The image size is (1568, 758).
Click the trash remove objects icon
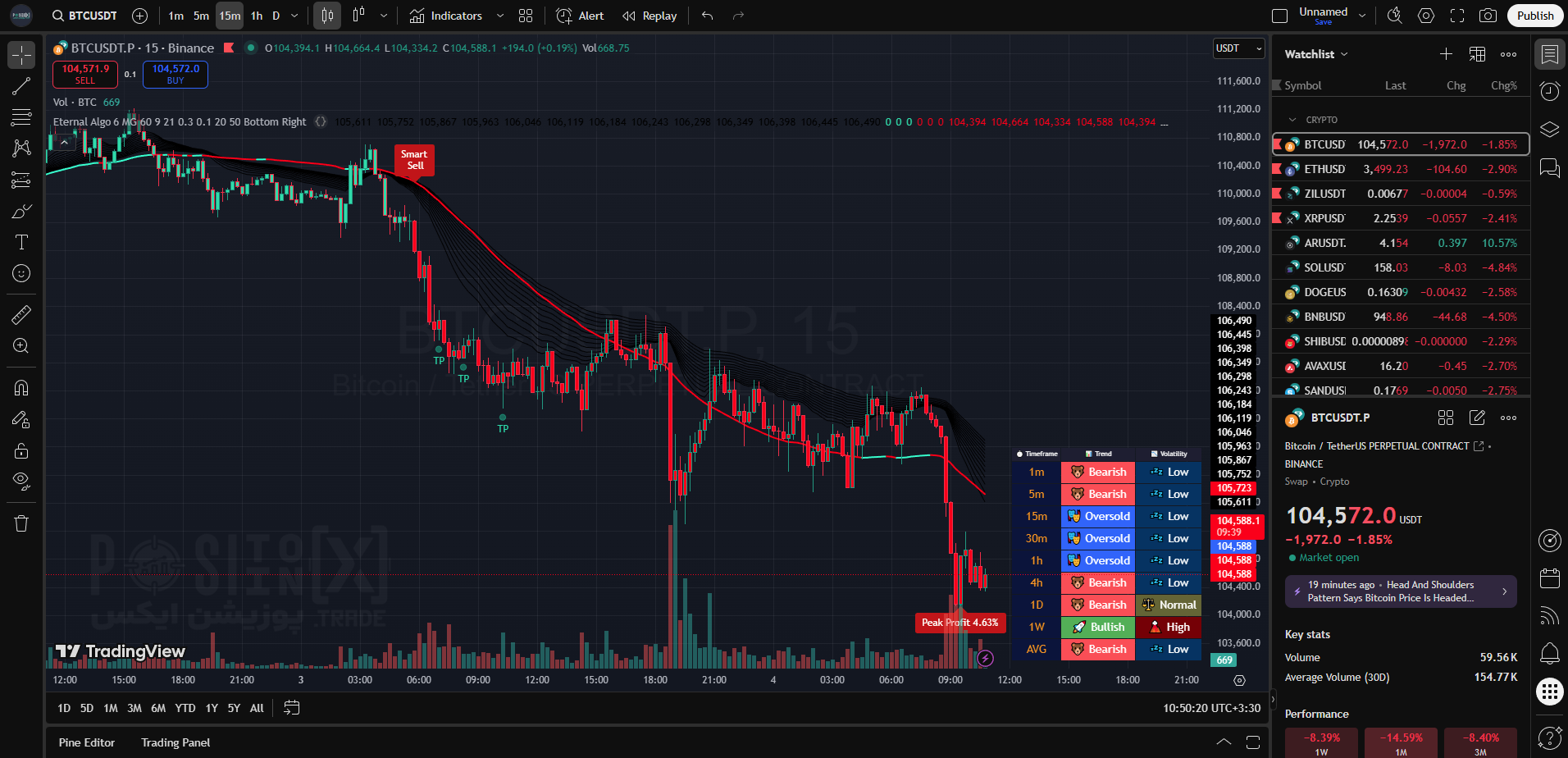(21, 523)
